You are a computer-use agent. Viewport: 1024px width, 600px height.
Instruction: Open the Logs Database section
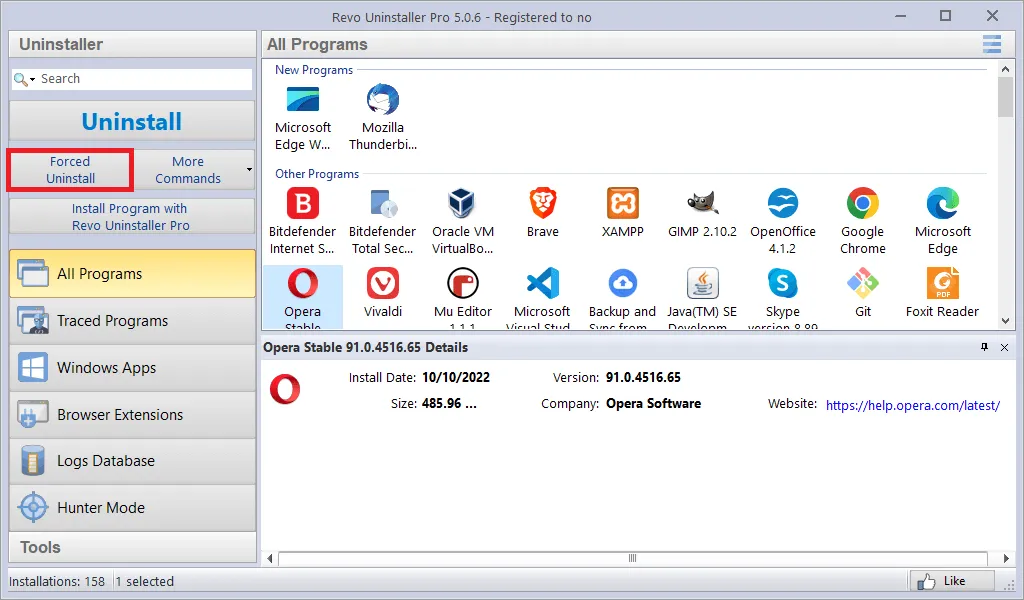click(x=133, y=461)
